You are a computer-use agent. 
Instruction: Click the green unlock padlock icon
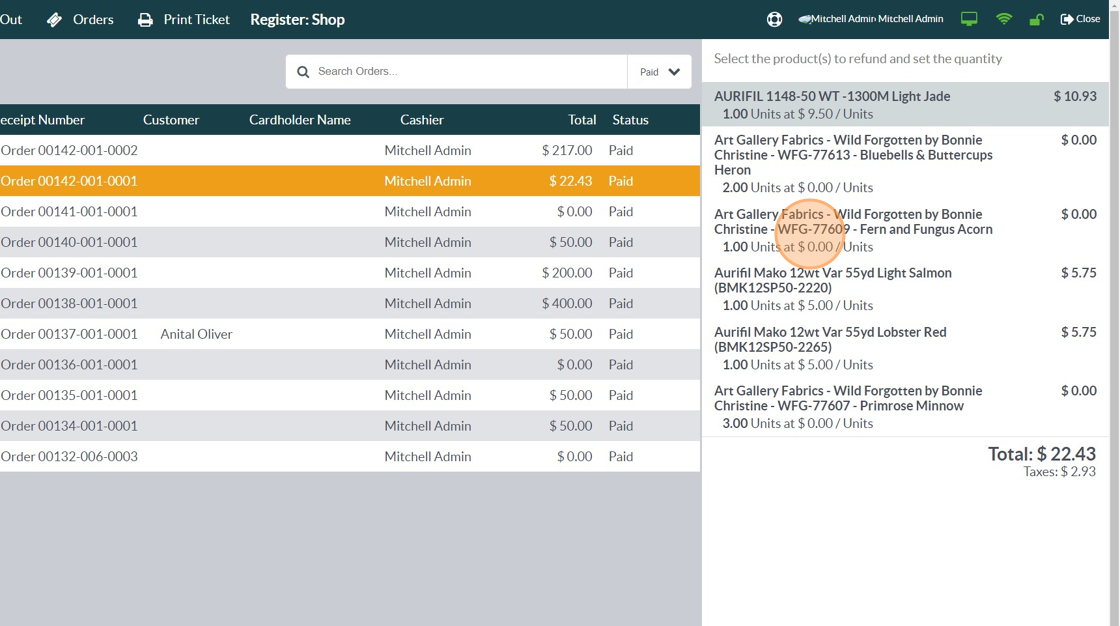tap(1036, 19)
